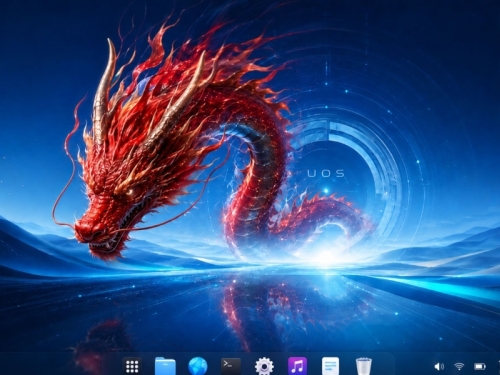
Task: Check the battery status tray icon
Action: (480, 367)
